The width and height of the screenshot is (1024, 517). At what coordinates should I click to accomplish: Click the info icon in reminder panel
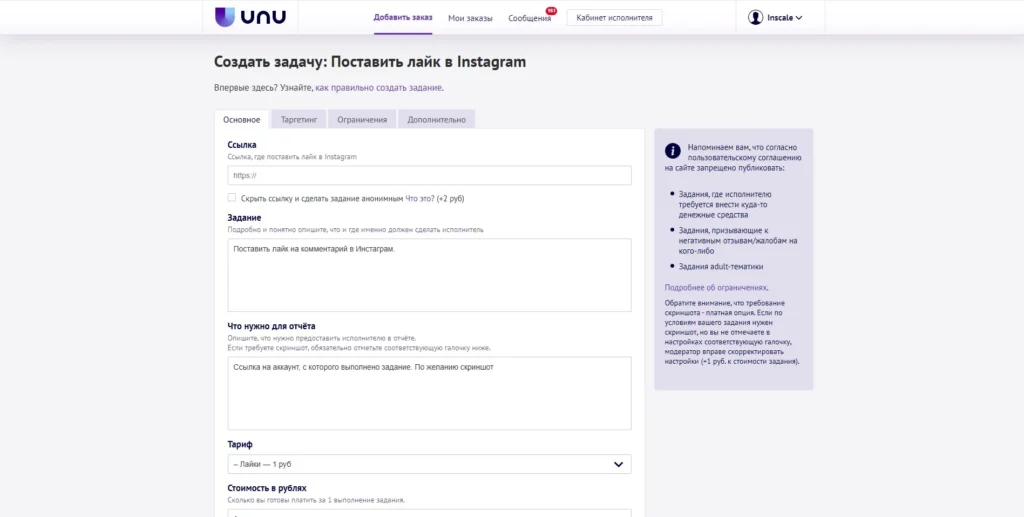point(673,151)
